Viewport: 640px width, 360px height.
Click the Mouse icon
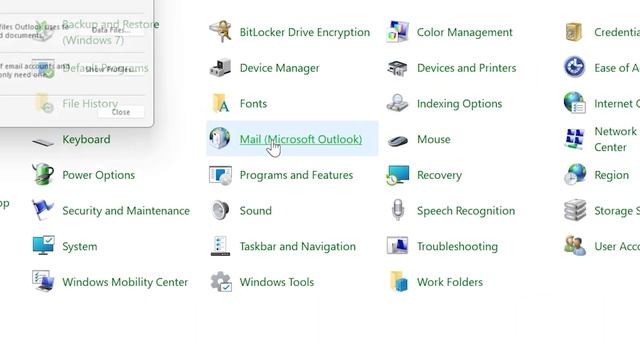coord(398,140)
